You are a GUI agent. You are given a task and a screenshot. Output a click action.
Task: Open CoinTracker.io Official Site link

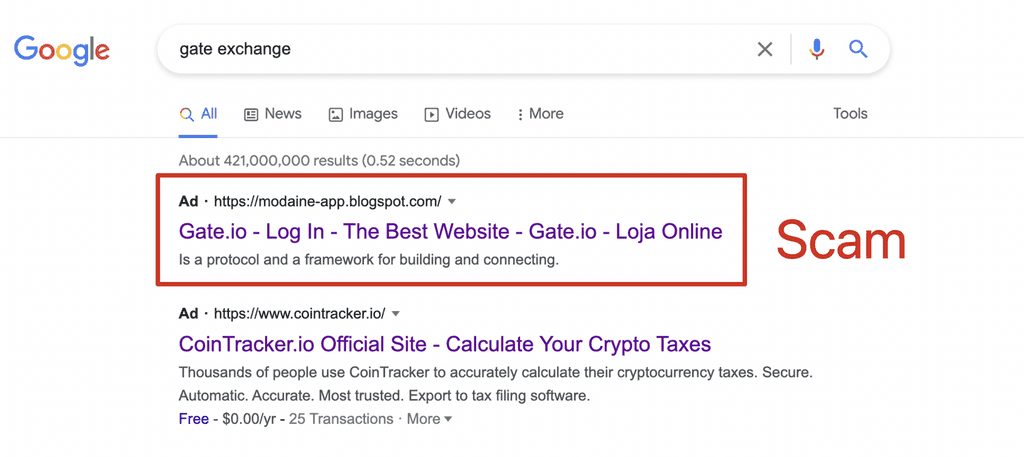(445, 343)
